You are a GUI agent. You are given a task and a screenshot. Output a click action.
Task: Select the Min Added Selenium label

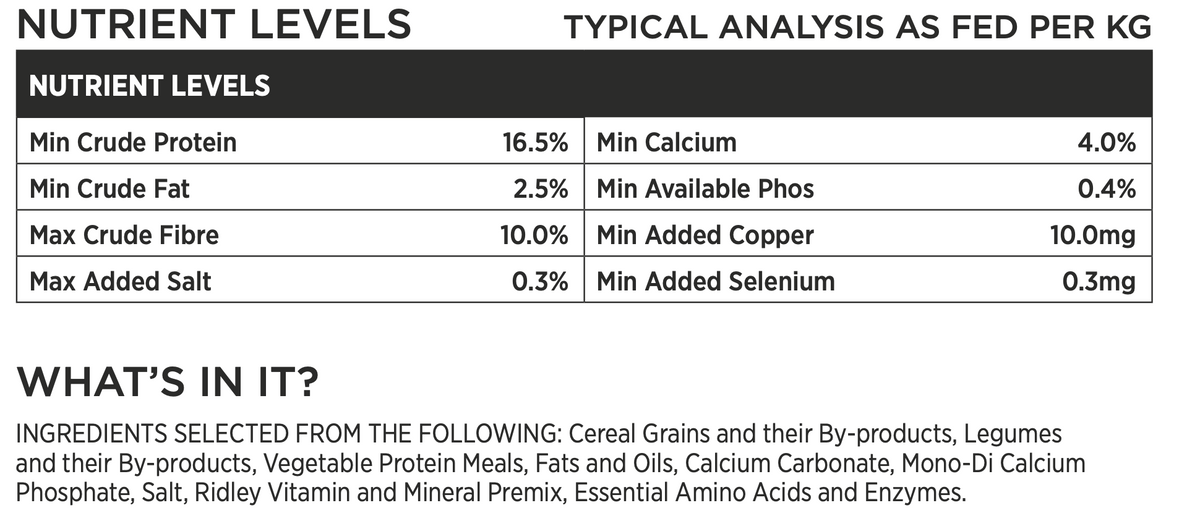point(716,282)
